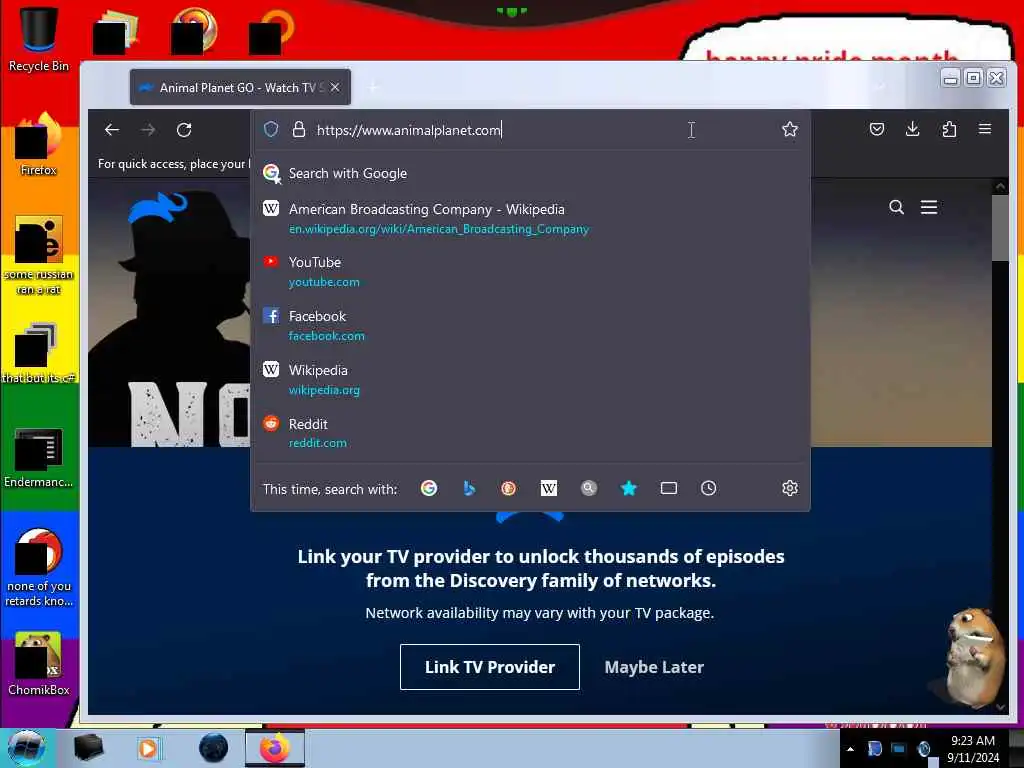1024x768 pixels.
Task: Open the dark globe taskbar icon
Action: click(214, 748)
